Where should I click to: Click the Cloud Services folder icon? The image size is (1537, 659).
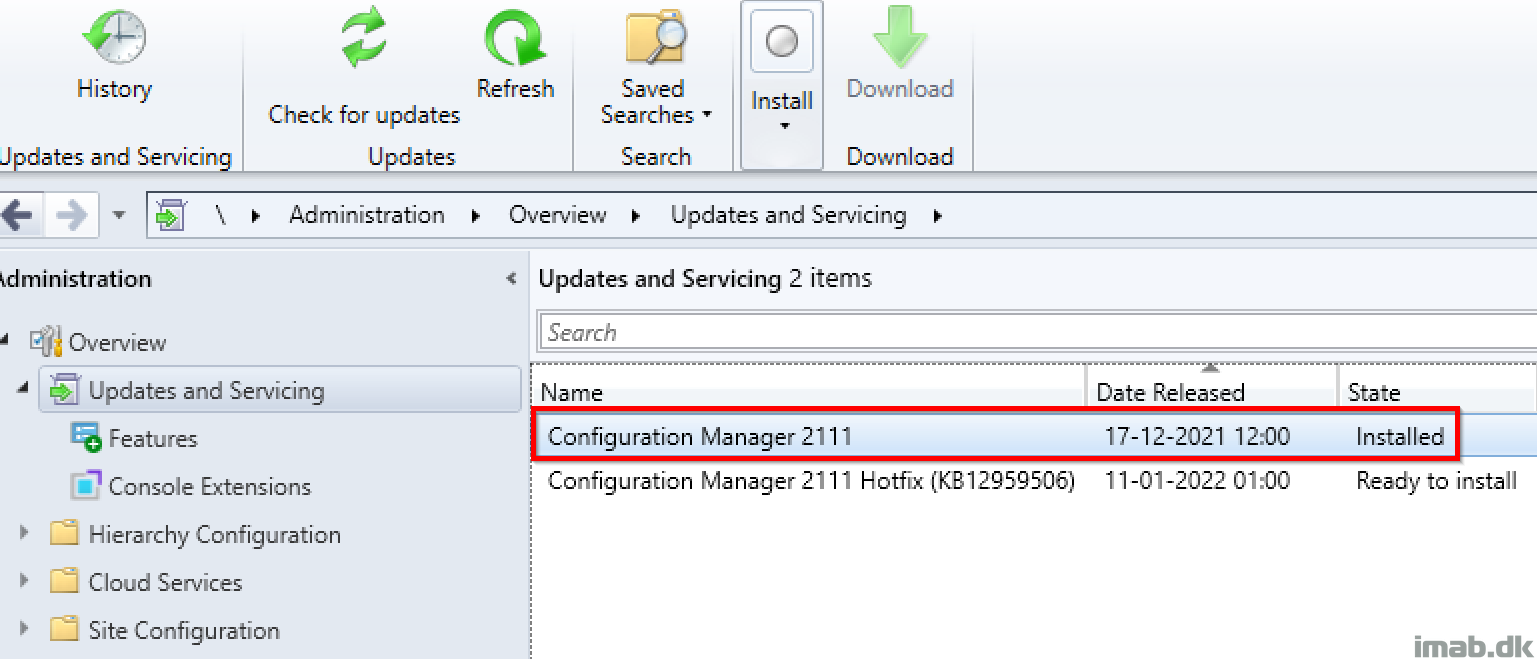click(64, 581)
